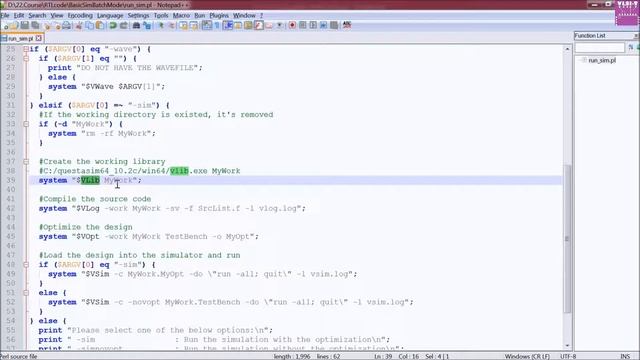Select run_sim.pl in Function List tree
The width and height of the screenshot is (640, 360).
pos(602,60)
